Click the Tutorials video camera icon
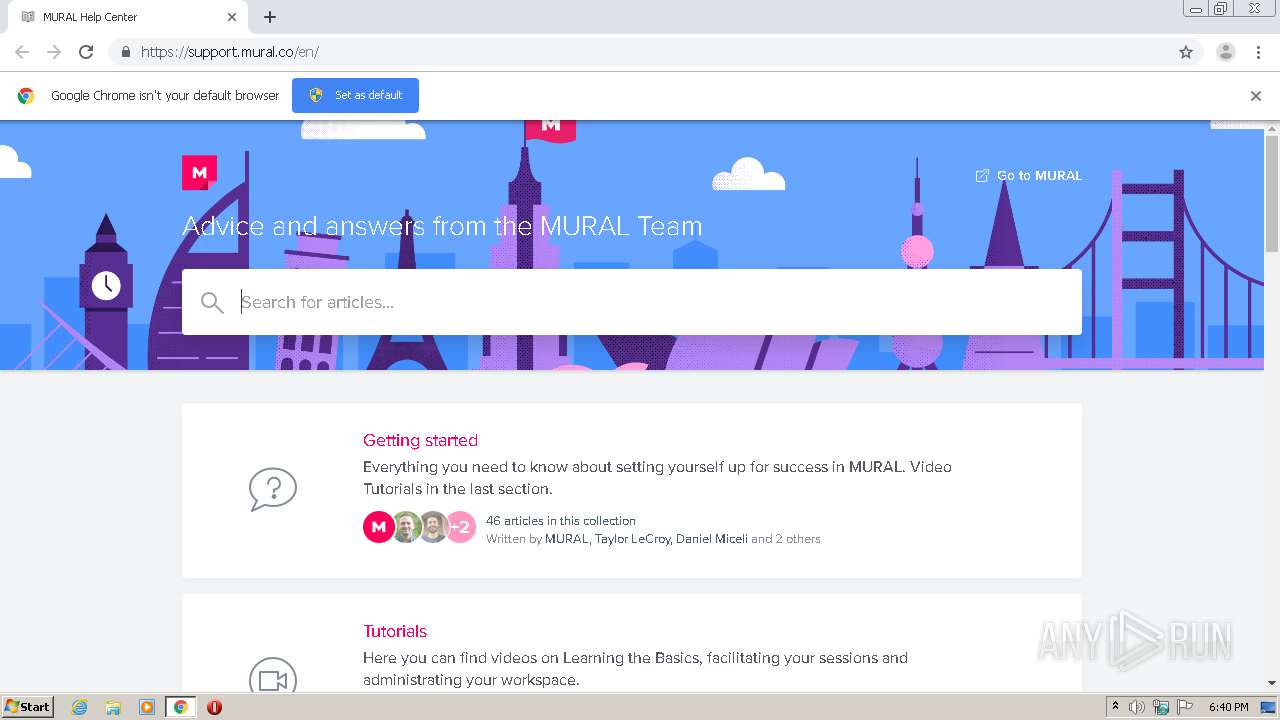1280x720 pixels. pyautogui.click(x=273, y=677)
